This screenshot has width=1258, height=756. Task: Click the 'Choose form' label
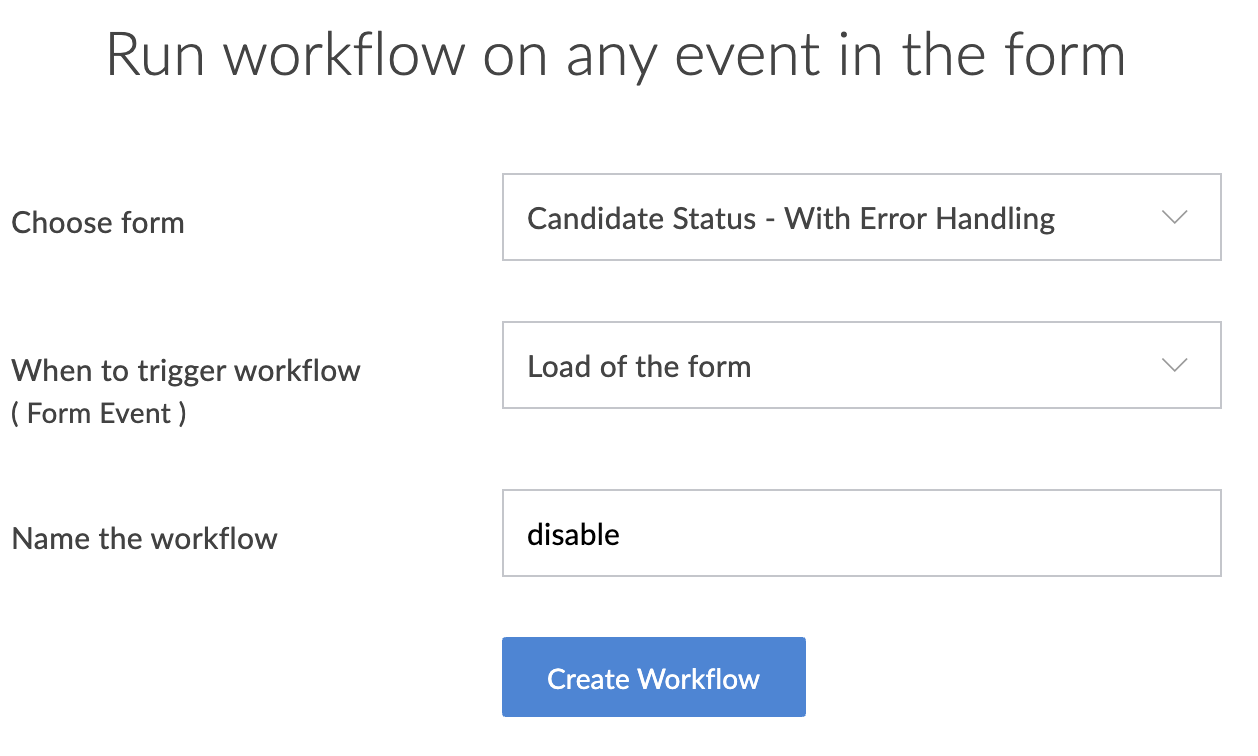pos(98,222)
